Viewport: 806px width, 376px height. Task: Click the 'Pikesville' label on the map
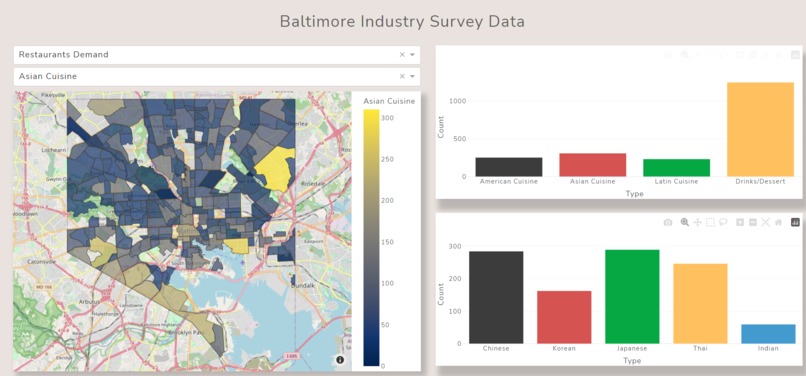(x=53, y=95)
